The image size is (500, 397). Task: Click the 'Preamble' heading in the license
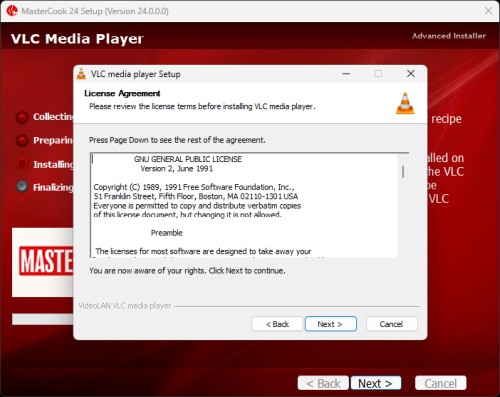167,233
